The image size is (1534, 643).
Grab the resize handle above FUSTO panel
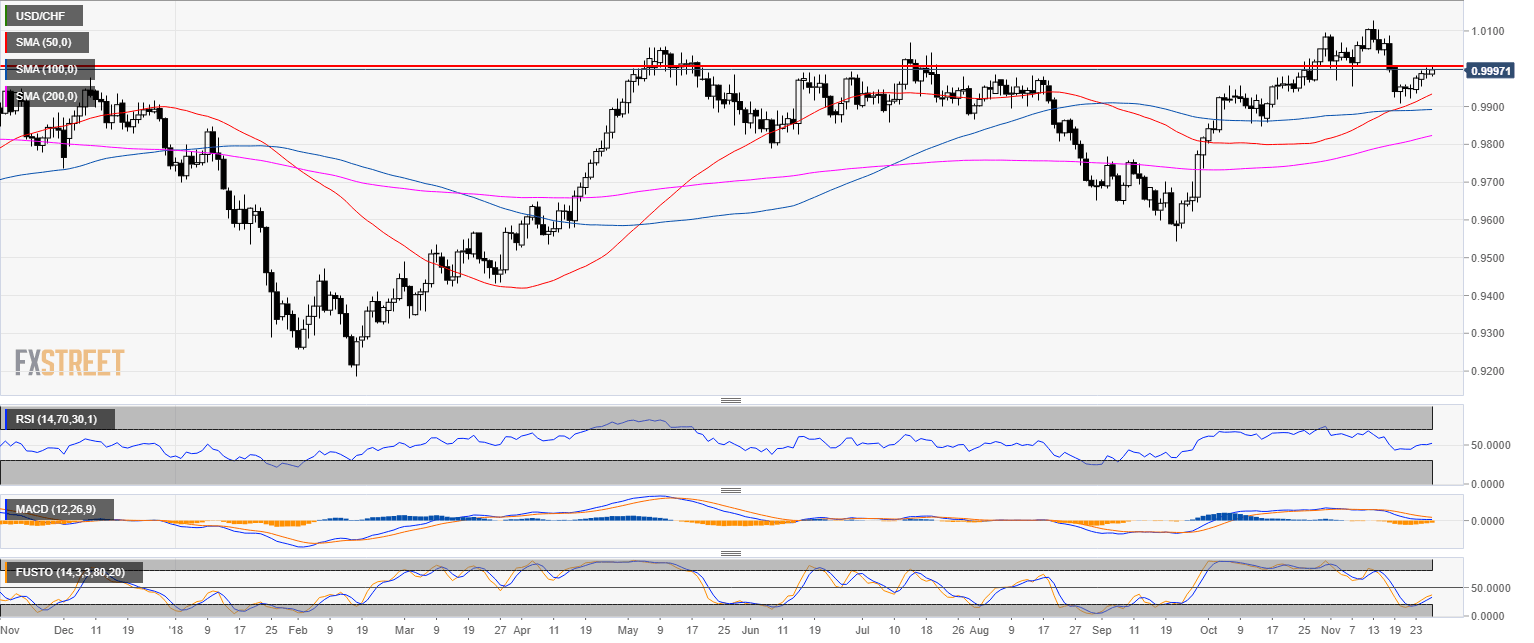(731, 553)
